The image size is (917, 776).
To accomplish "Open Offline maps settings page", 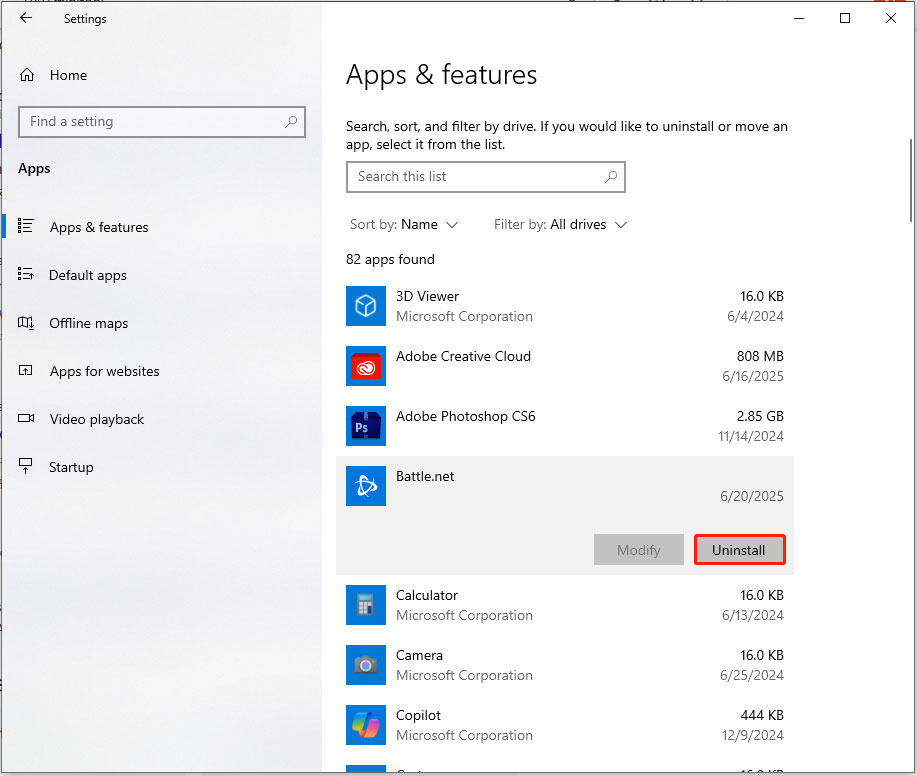I will tap(89, 323).
